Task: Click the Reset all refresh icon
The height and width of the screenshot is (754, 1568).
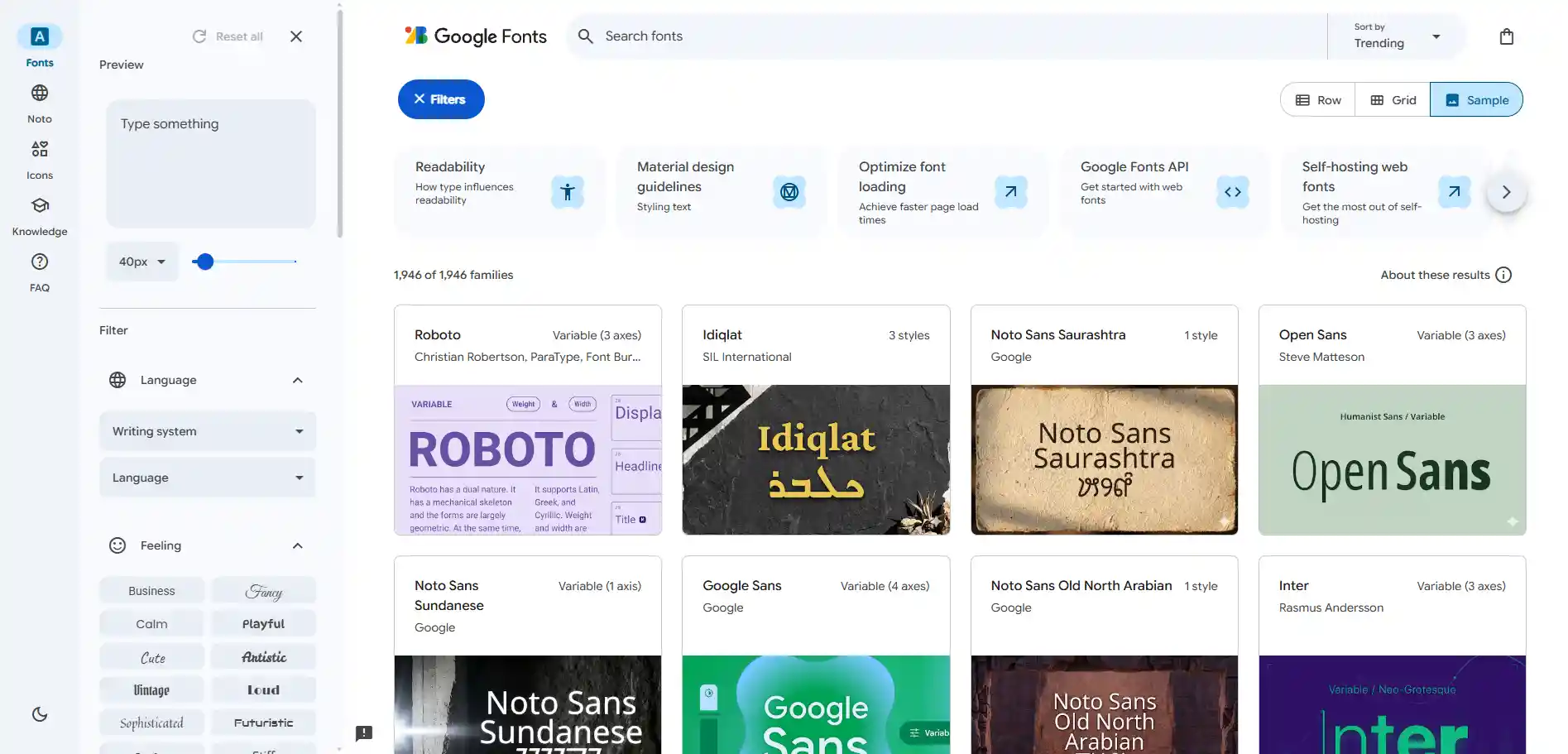Action: (199, 36)
